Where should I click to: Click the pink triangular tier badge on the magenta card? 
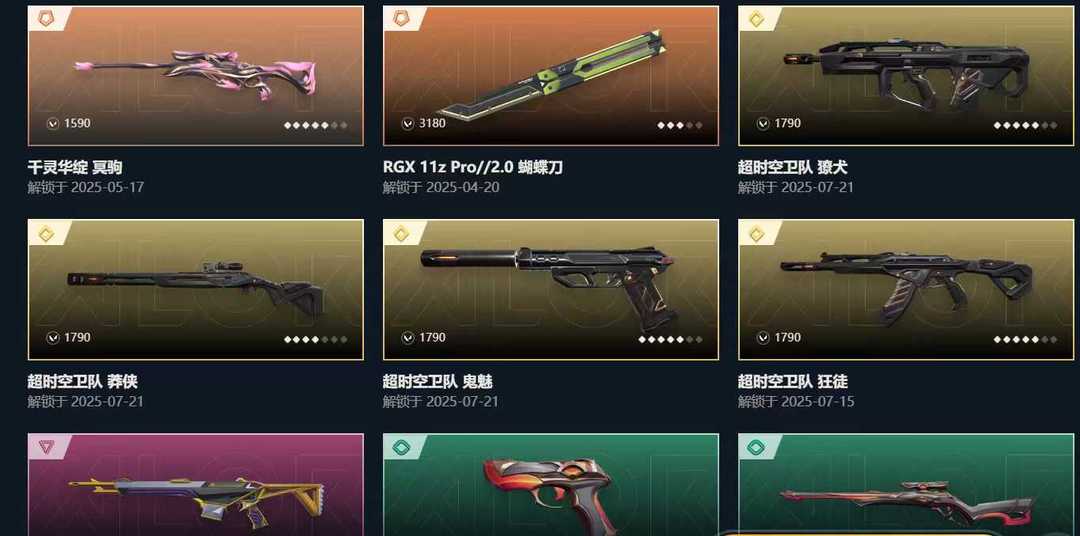pyautogui.click(x=46, y=448)
